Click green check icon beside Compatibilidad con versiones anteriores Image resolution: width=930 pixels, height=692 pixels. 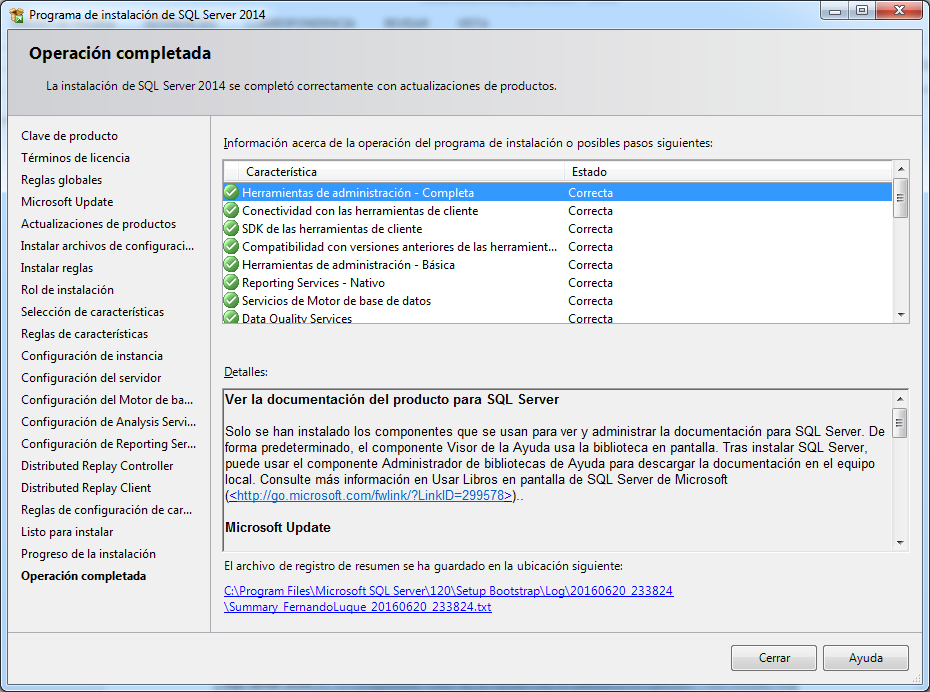click(231, 246)
